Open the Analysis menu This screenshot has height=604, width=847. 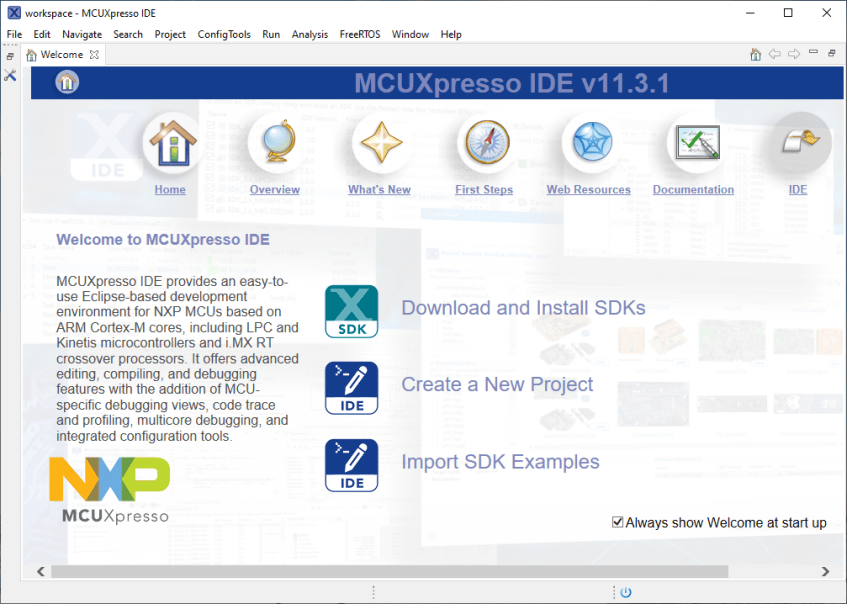point(309,34)
